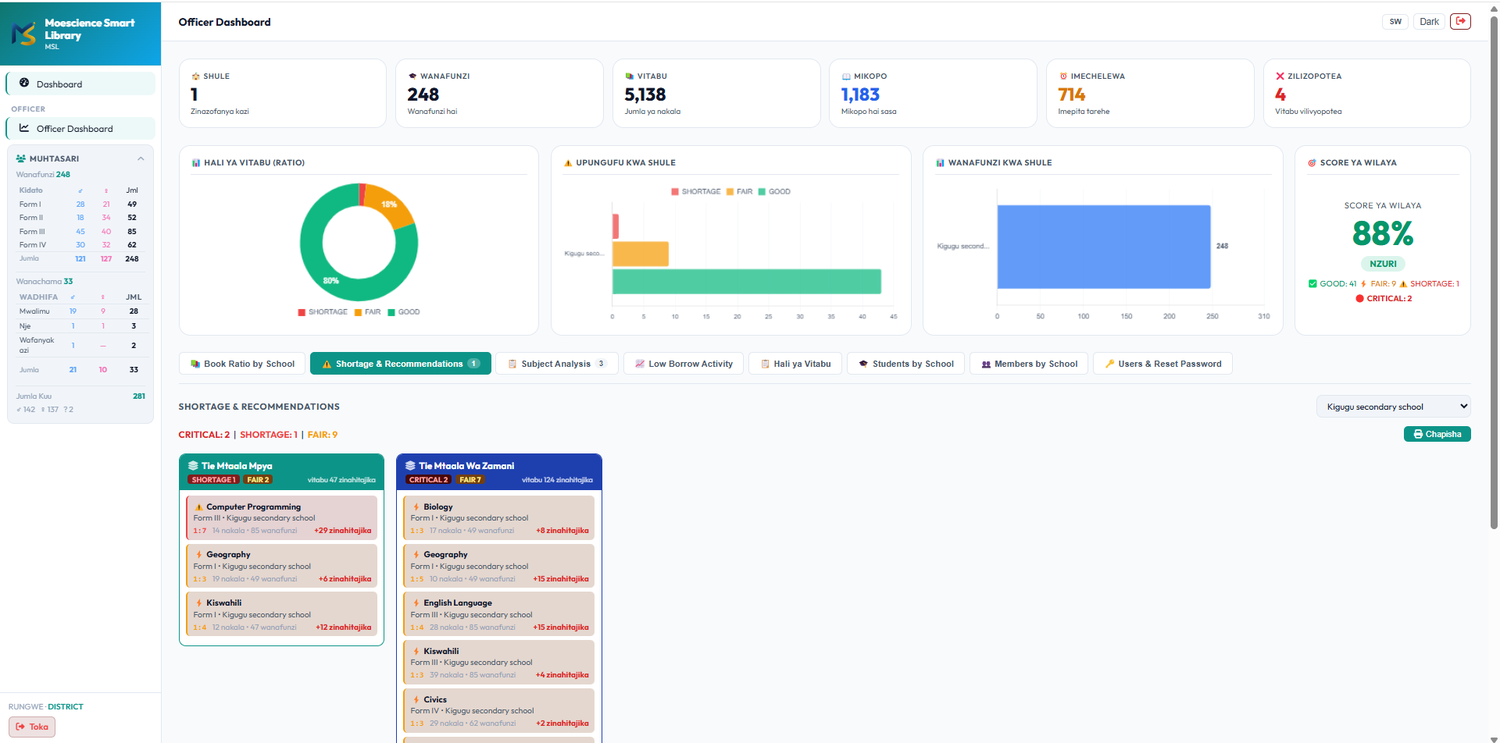Viewport: 1500px width, 743px height.
Task: Select the Users & Reset Password tab
Action: (1163, 364)
